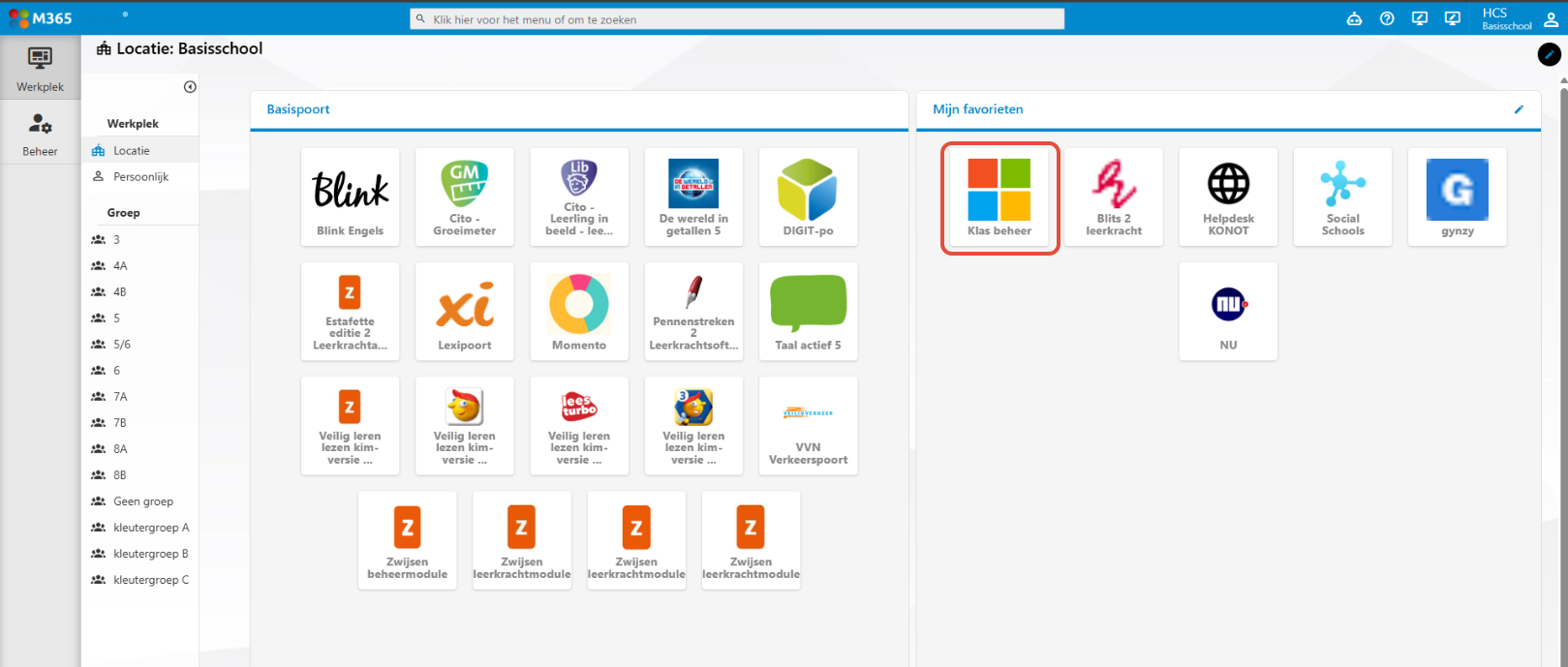Open the NU news favorite
The image size is (1568, 667).
(x=1228, y=311)
